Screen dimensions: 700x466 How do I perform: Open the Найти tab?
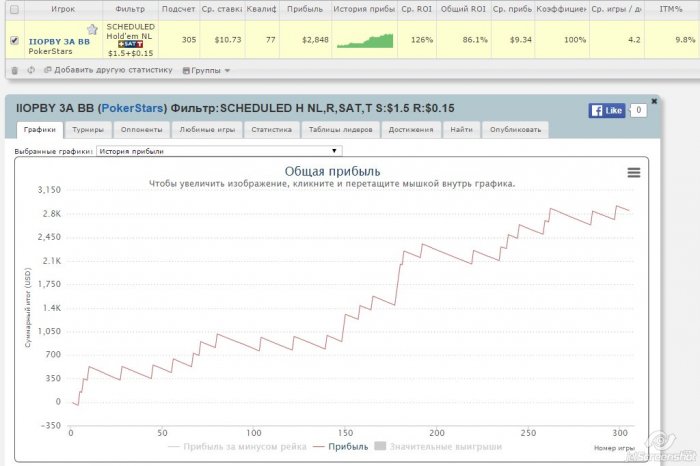462,129
